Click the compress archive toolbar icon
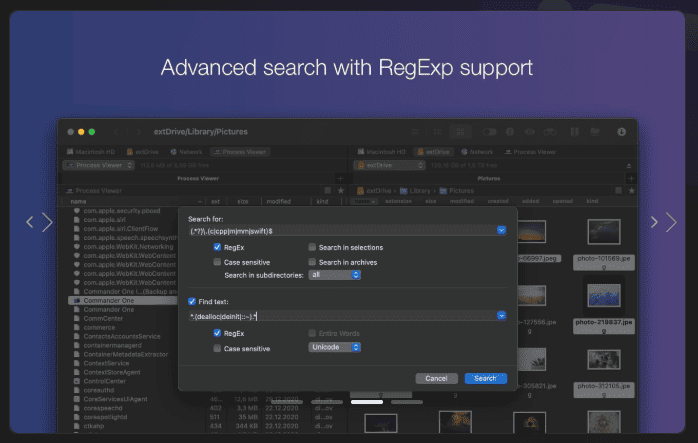 575,132
